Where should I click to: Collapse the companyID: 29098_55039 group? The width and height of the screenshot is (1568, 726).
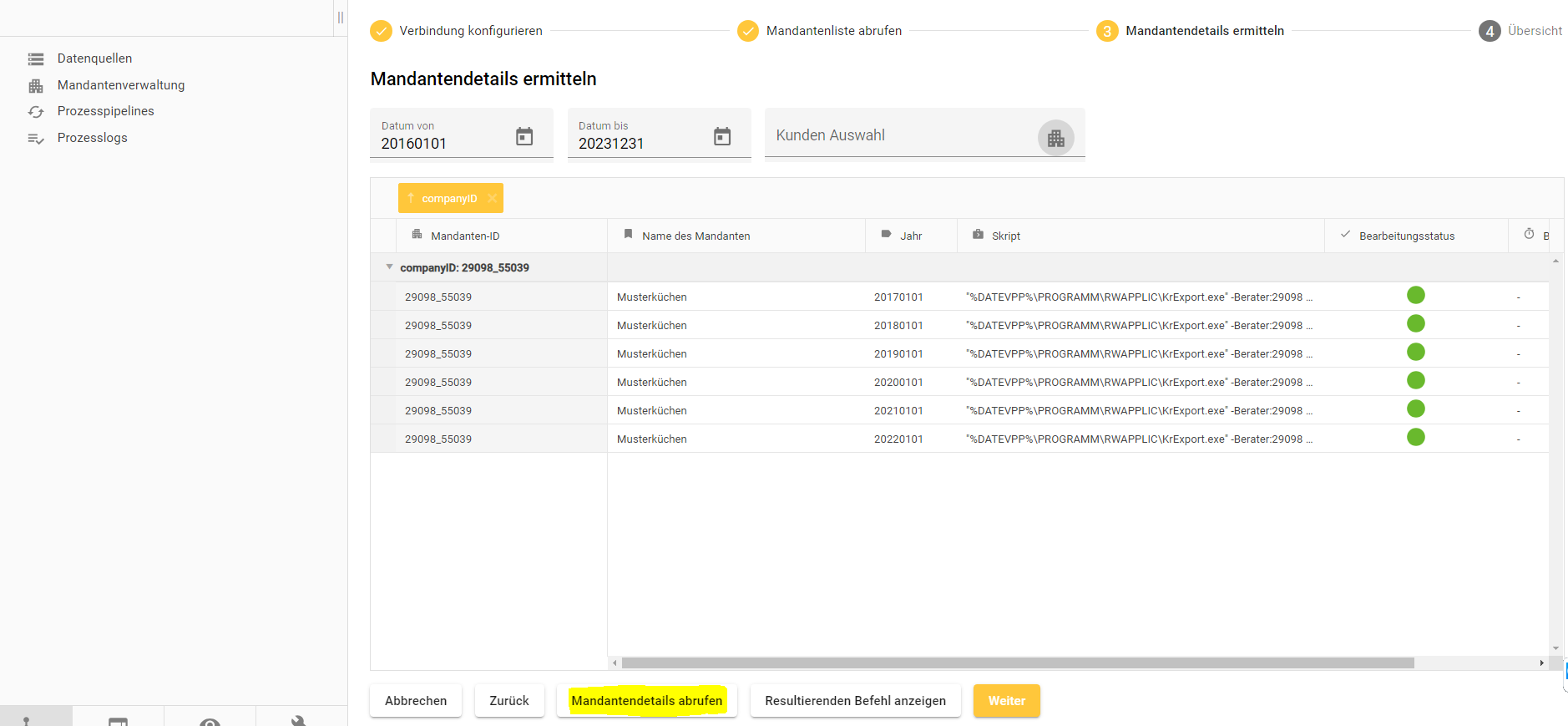(389, 267)
